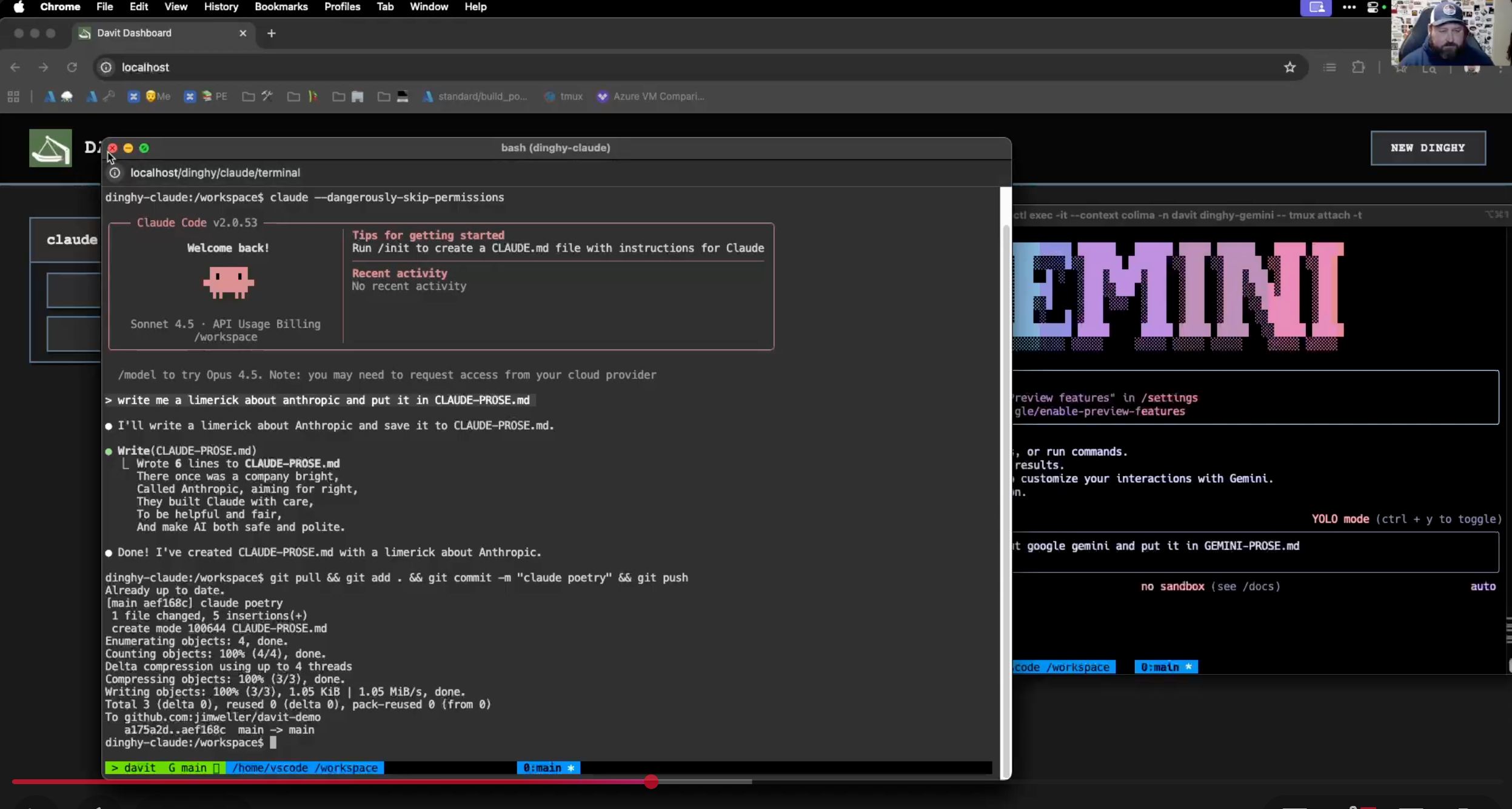Click the browser reload icon
The height and width of the screenshot is (809, 1512).
[x=72, y=67]
